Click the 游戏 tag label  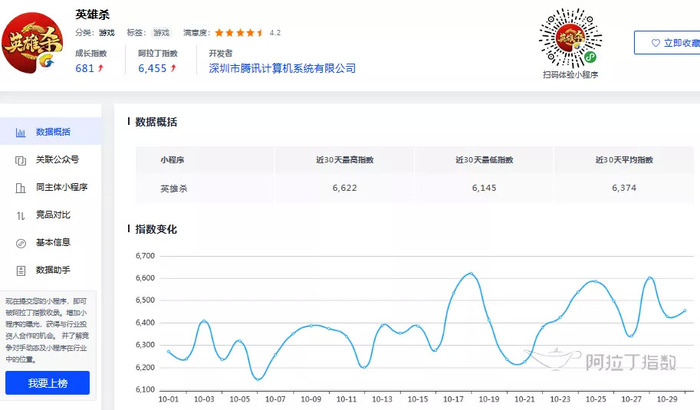coord(161,33)
